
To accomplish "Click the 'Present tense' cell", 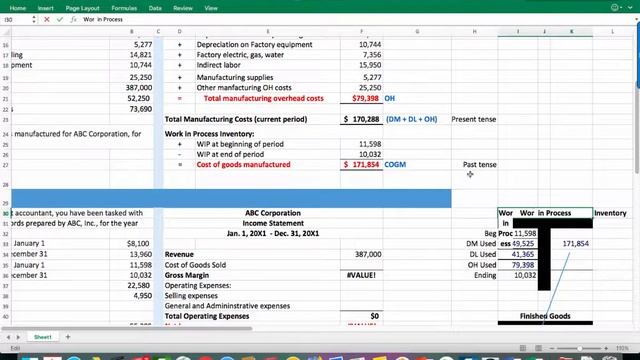I will 474,119.
